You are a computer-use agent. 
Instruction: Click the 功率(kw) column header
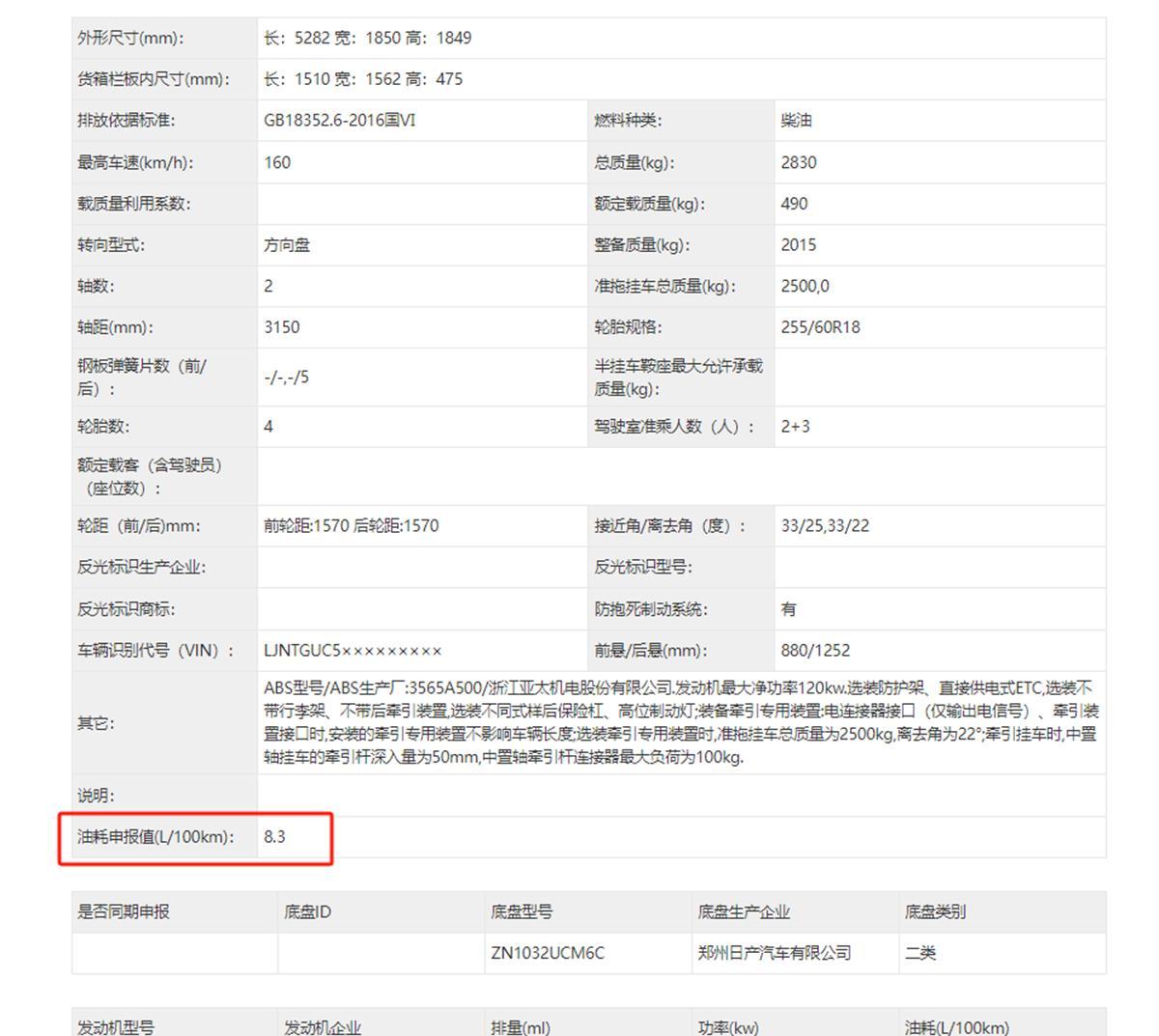(x=728, y=1027)
